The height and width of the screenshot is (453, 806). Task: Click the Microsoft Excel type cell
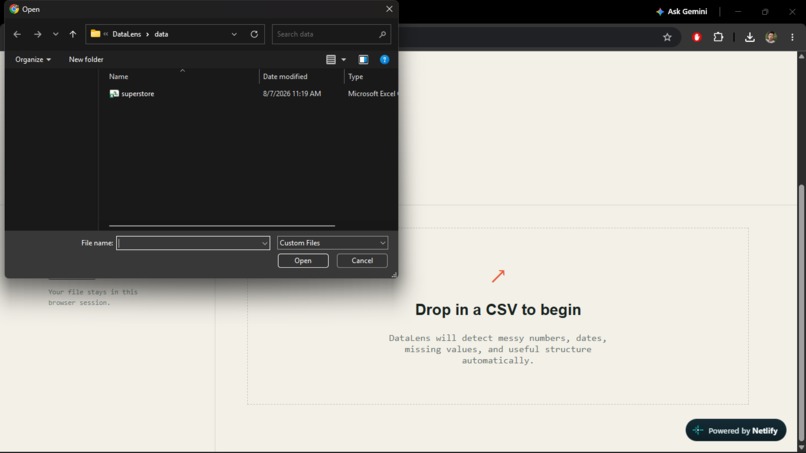point(372,94)
